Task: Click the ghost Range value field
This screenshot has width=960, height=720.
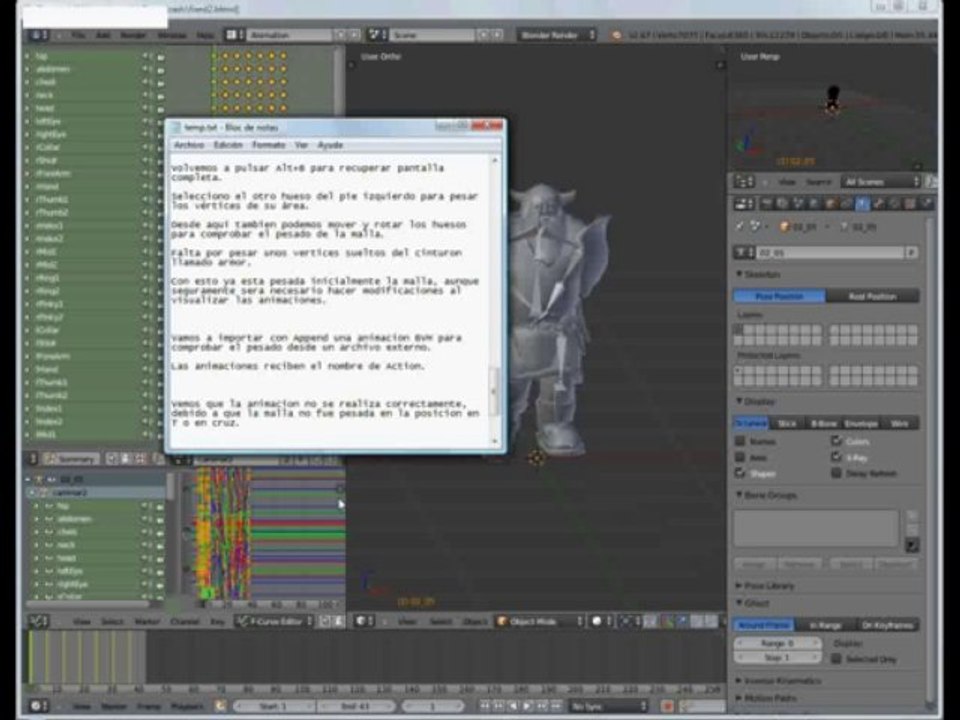Action: (x=778, y=643)
